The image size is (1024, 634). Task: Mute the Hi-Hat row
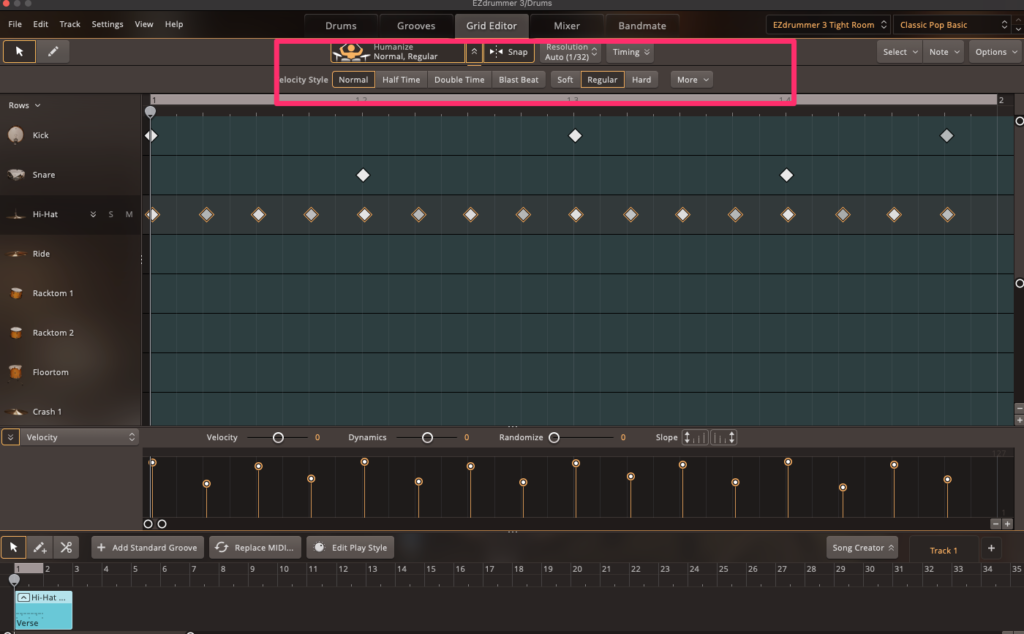click(129, 214)
